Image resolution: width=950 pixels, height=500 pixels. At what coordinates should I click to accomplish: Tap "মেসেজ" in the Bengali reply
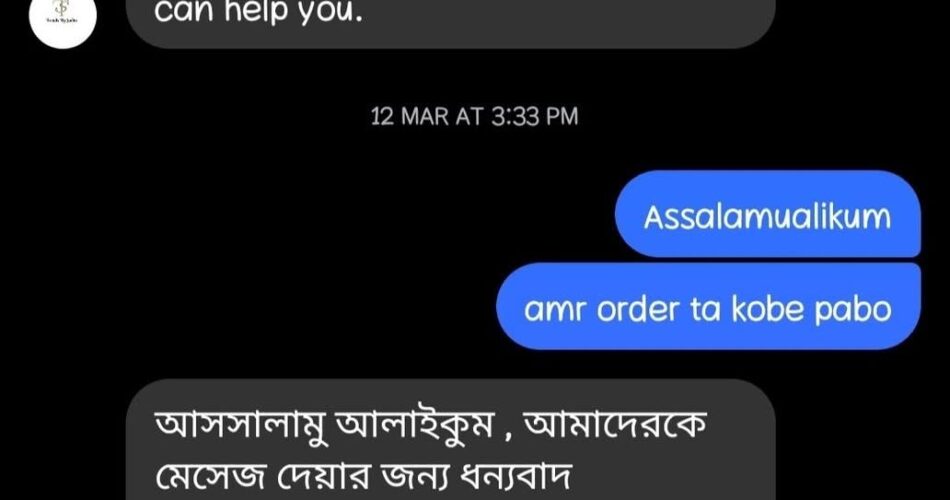click(x=211, y=476)
